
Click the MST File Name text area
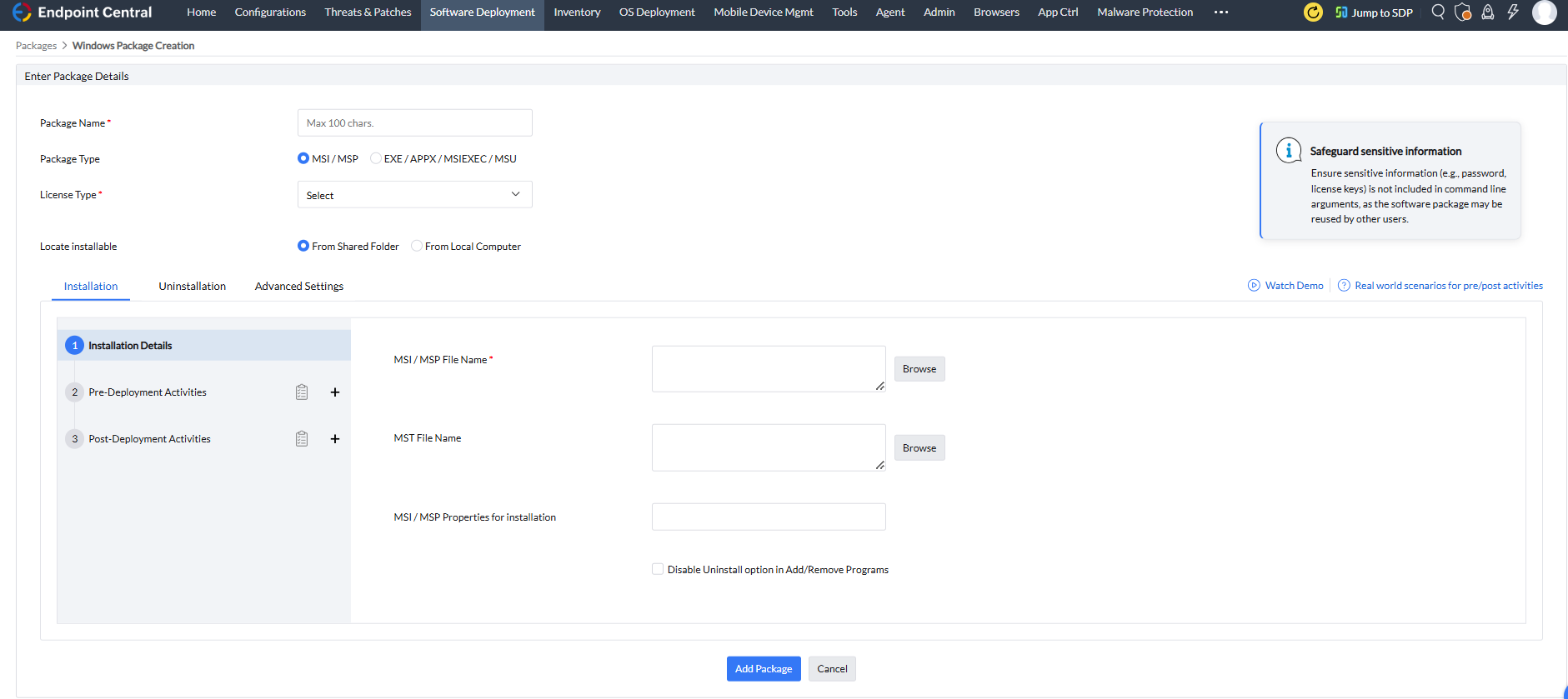point(769,448)
